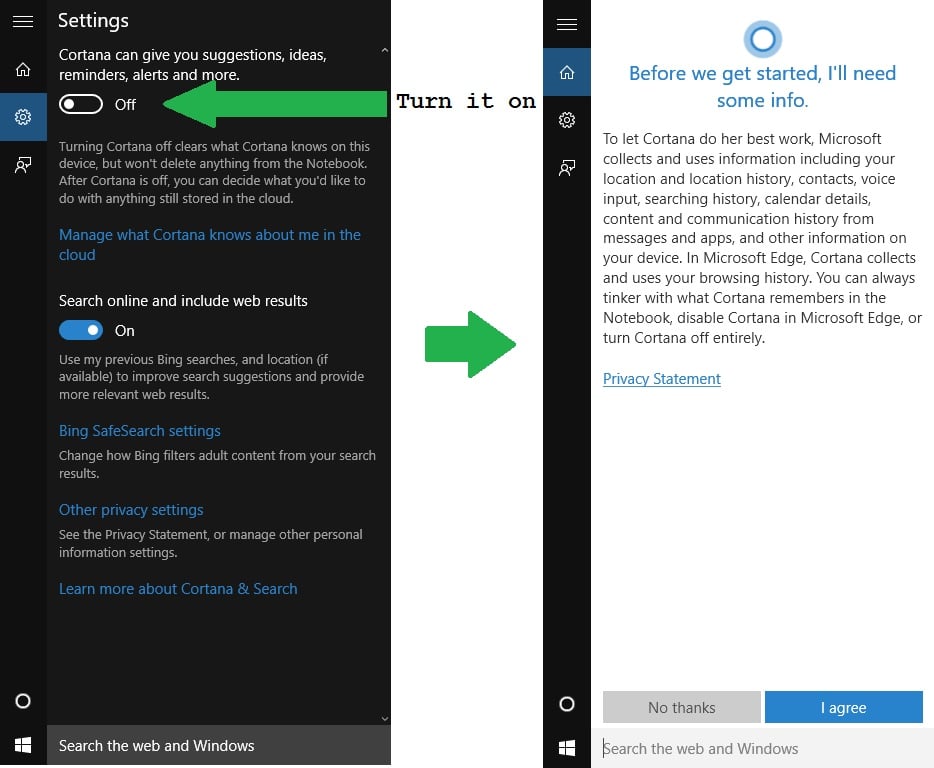Turn on the Cortana suggestions toggle

click(x=81, y=104)
